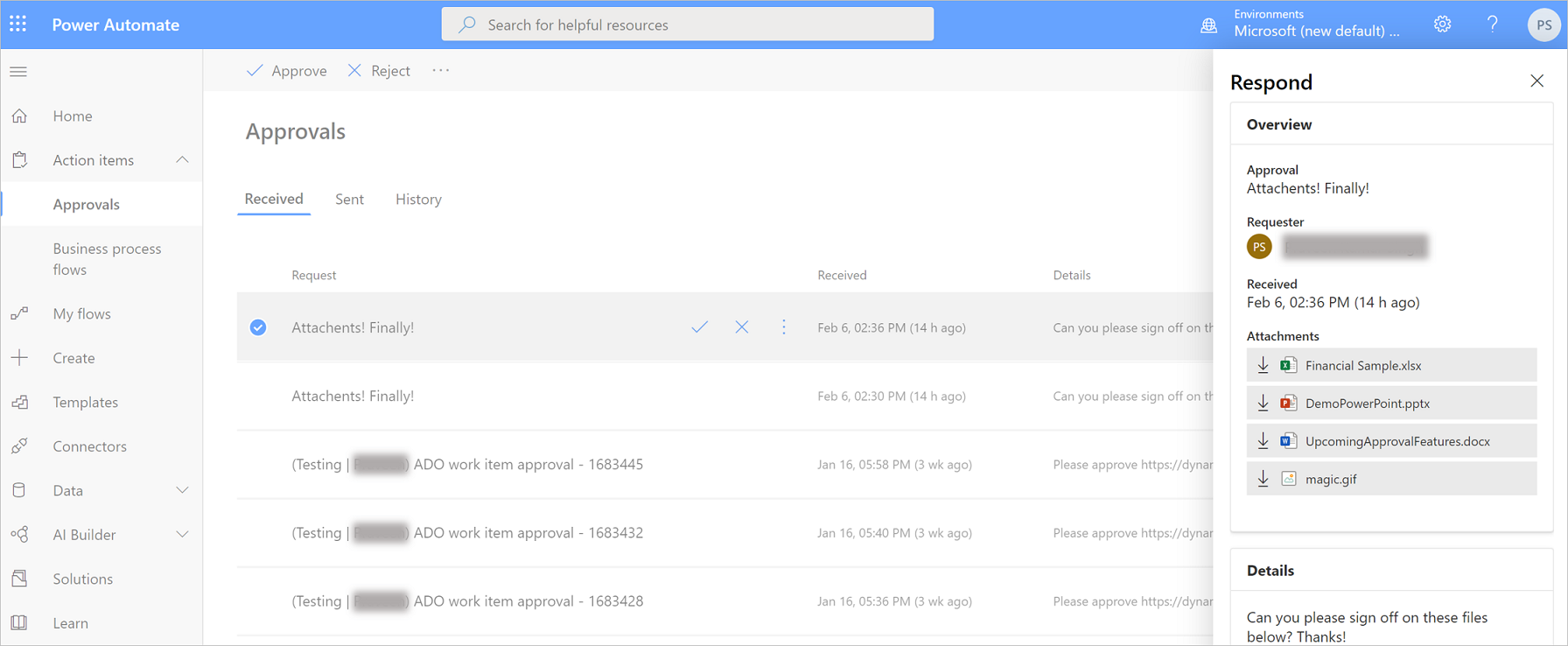The height and width of the screenshot is (646, 1568).
Task: Open the Microsoft (new default) environment name
Action: [x=1317, y=31]
